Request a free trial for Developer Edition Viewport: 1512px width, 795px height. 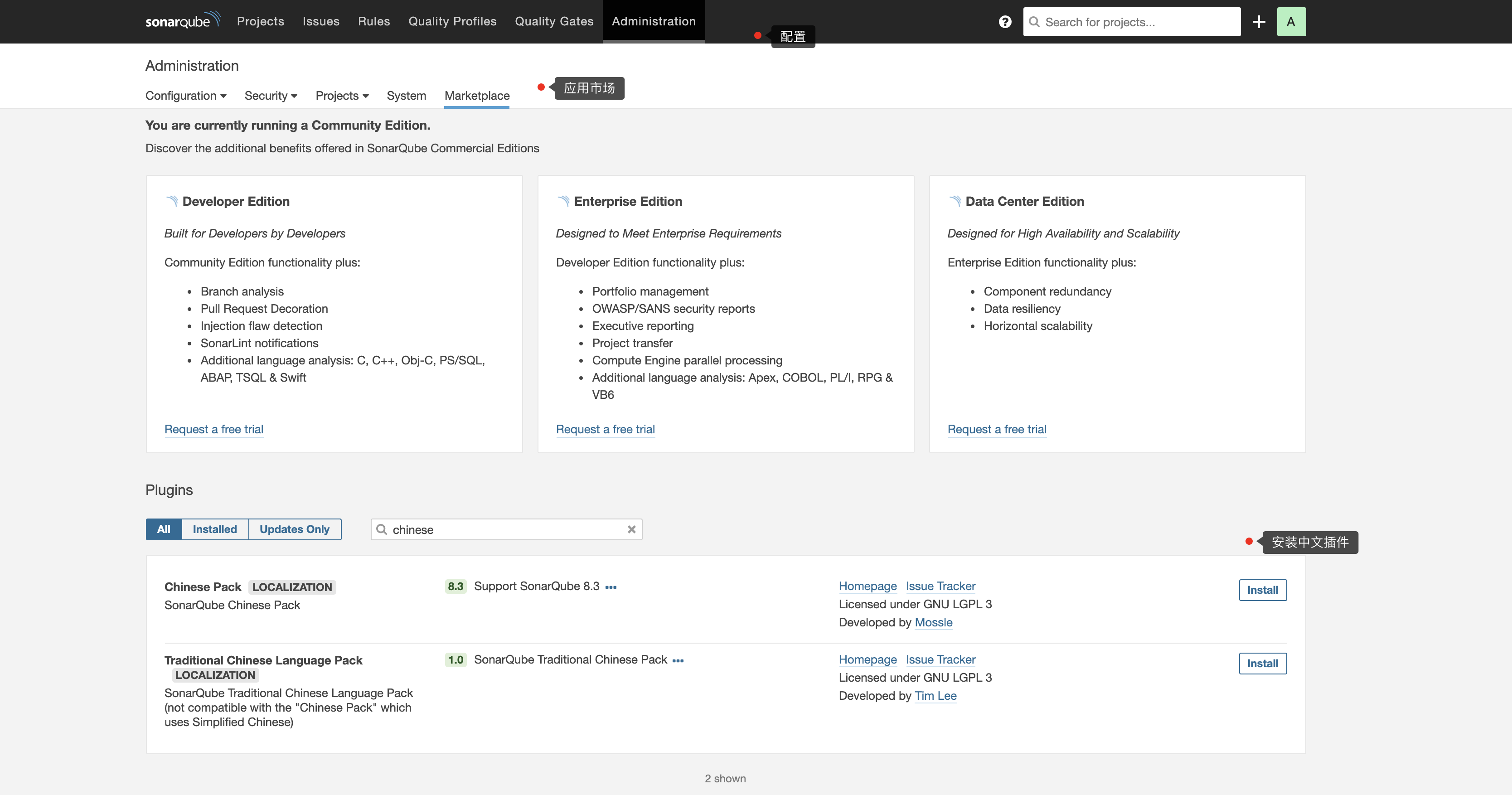point(213,429)
